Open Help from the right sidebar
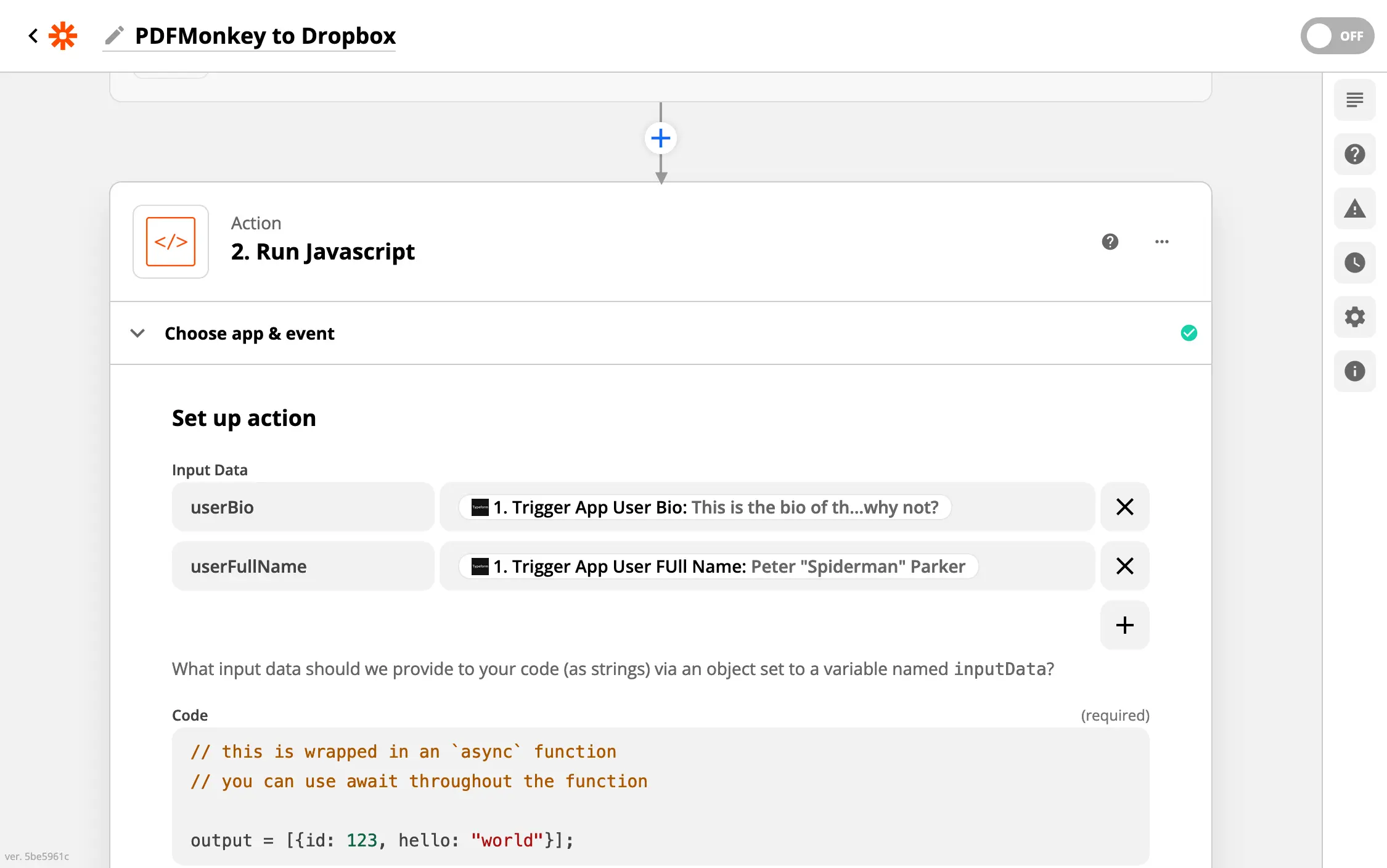The height and width of the screenshot is (868, 1387). [1354, 154]
